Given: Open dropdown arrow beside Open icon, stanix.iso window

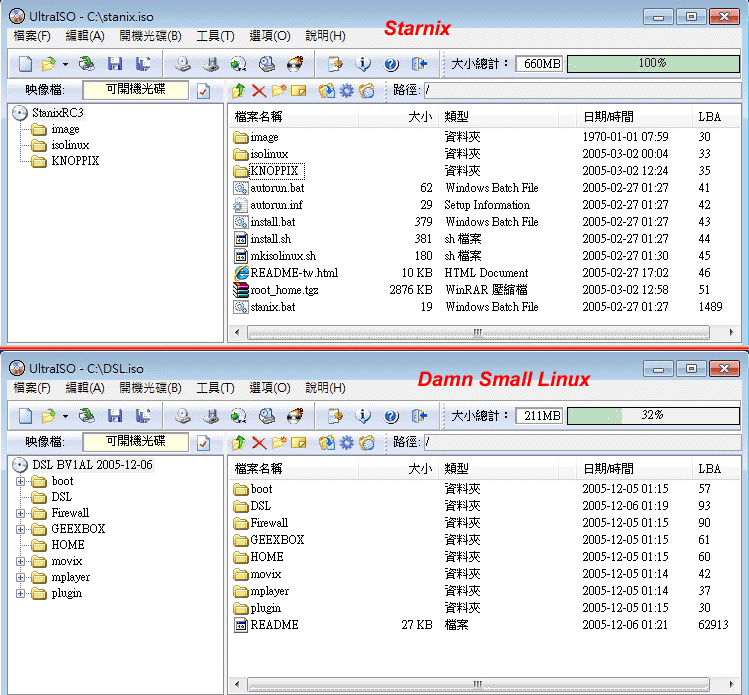Looking at the screenshot, I should pos(65,64).
